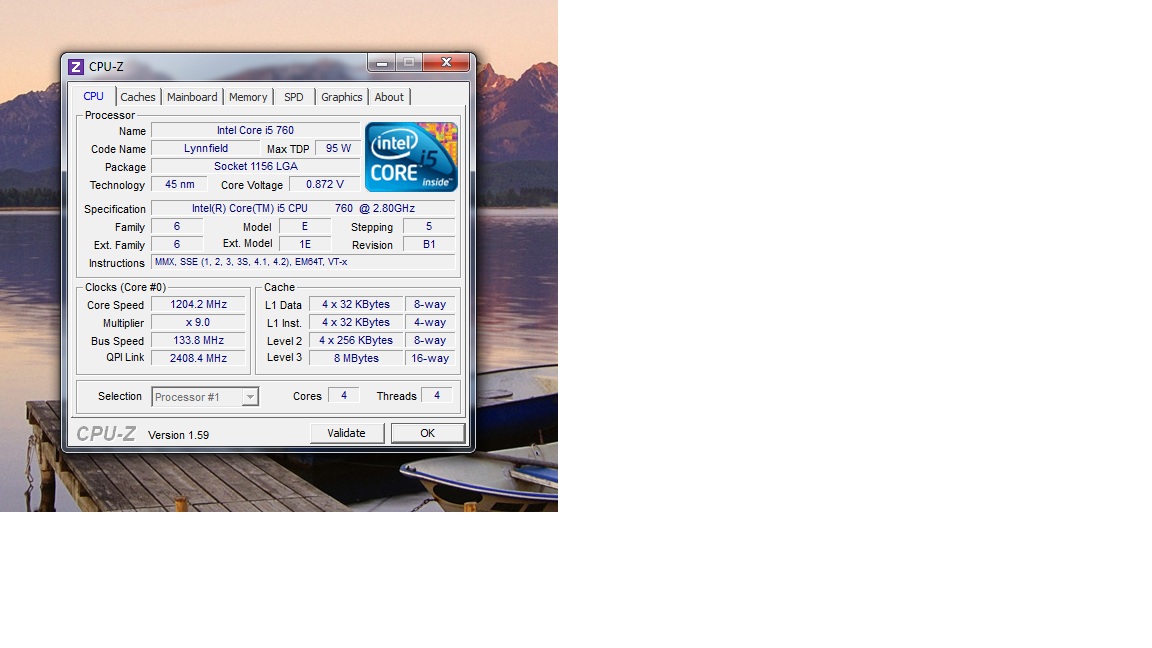Click the Cores count value
Screen dimensions: 1152x648
(343, 395)
